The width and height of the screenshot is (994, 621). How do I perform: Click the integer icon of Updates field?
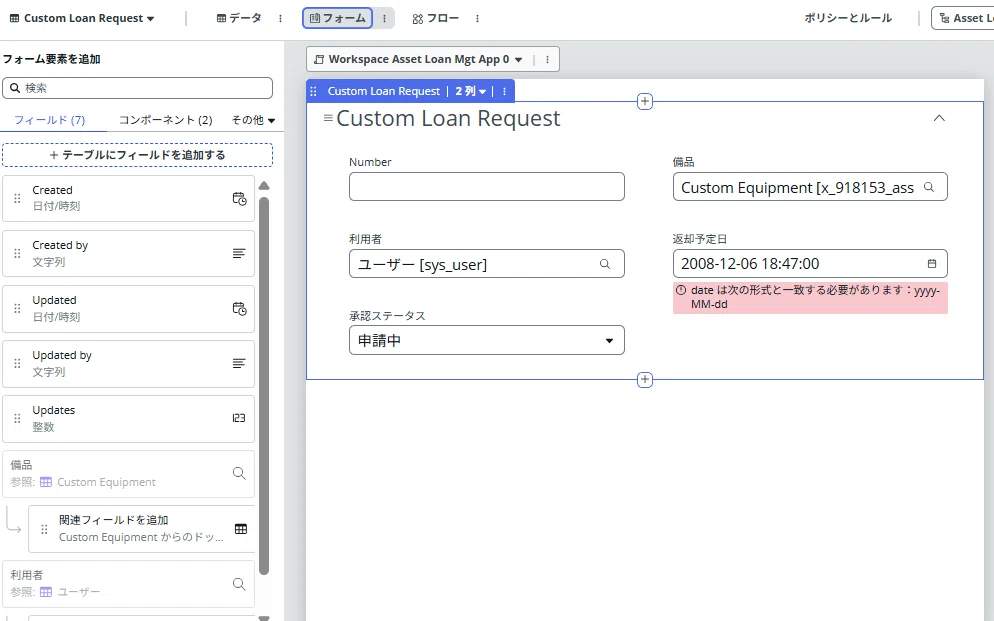[x=239, y=418]
